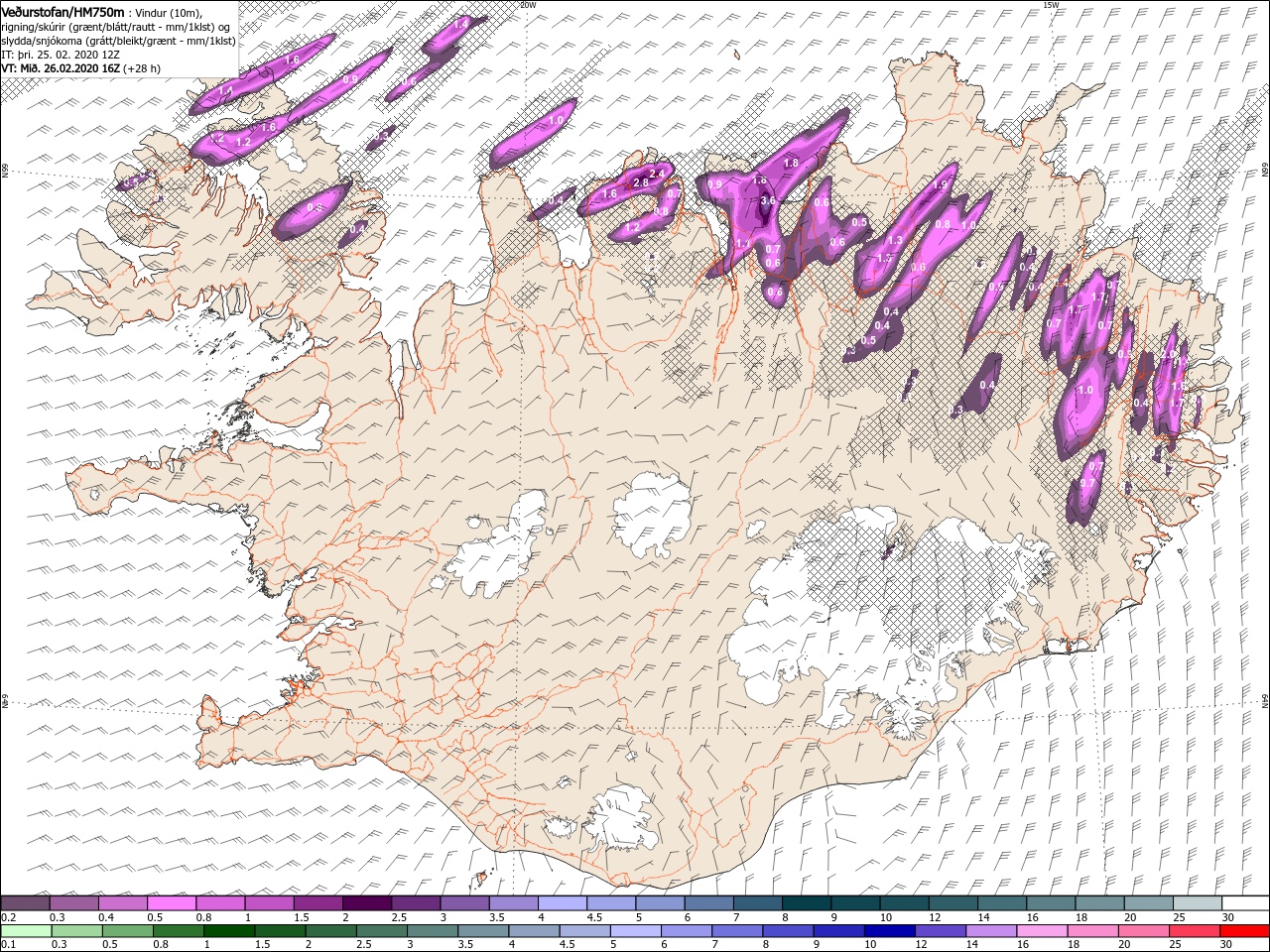
Task: Pick the deep blue swatch labeled 10, lower legend
Action: (x=889, y=930)
